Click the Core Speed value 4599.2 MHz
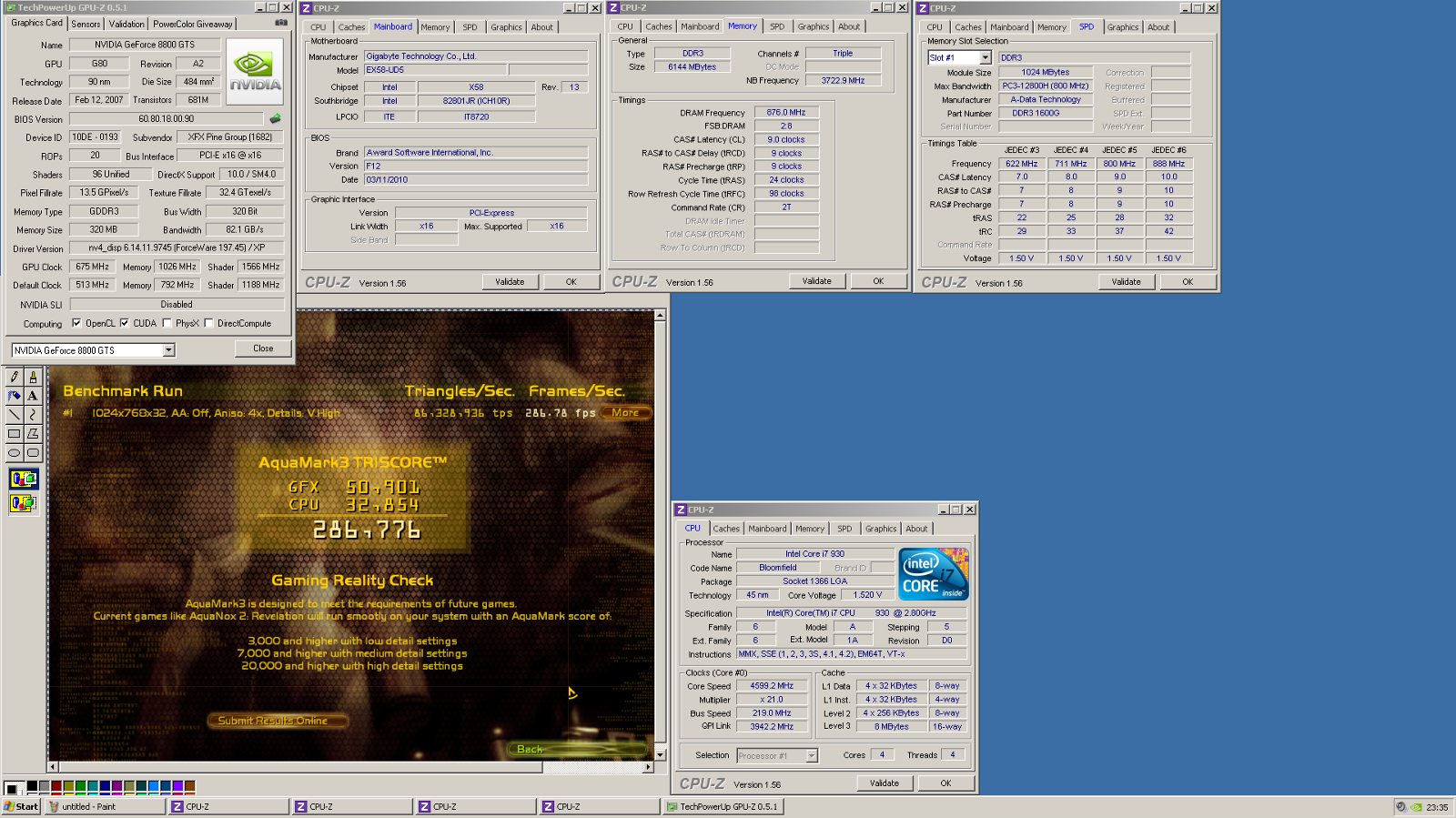1456x818 pixels. click(771, 686)
